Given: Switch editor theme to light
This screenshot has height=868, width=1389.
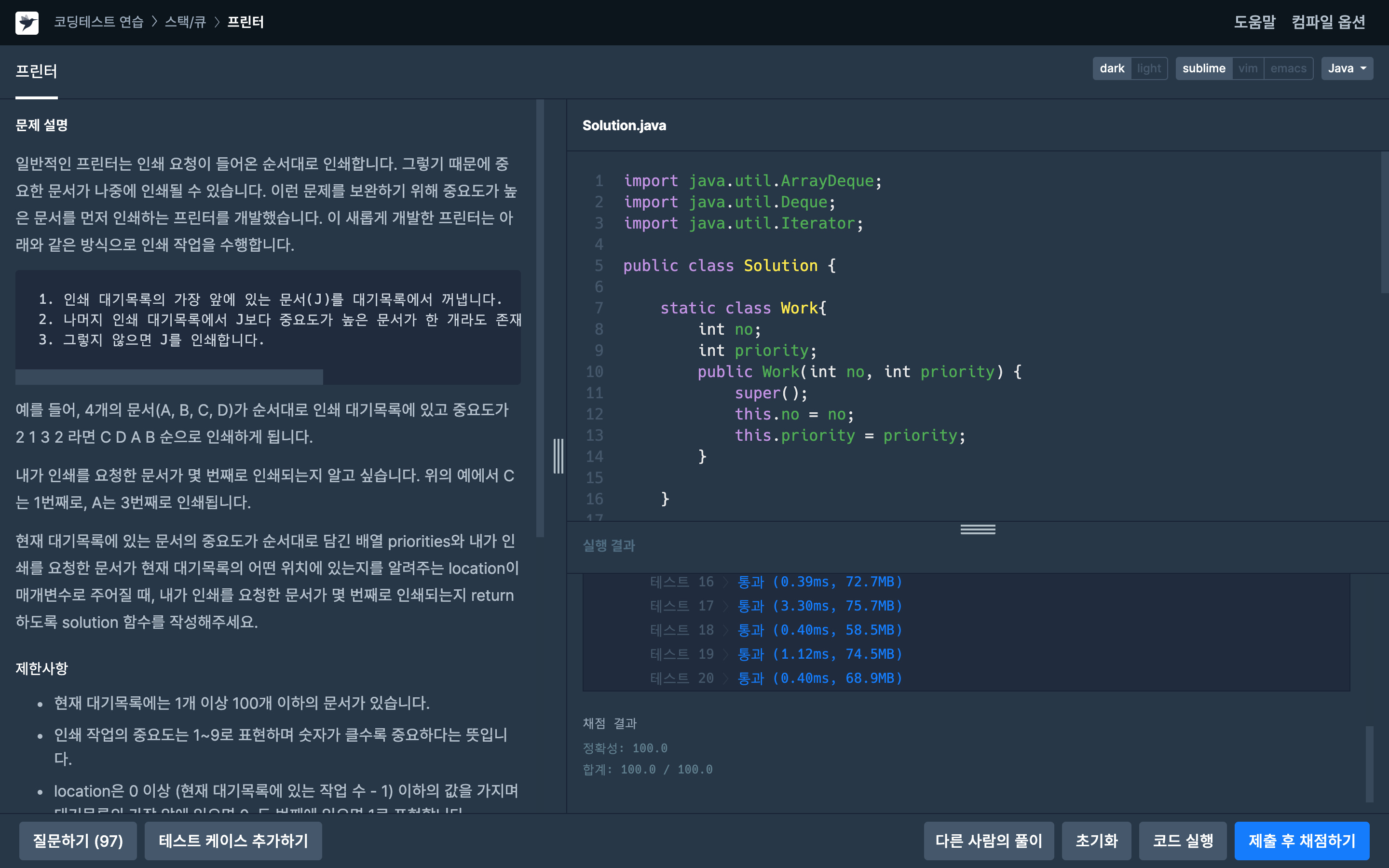Looking at the screenshot, I should pos(1148,68).
